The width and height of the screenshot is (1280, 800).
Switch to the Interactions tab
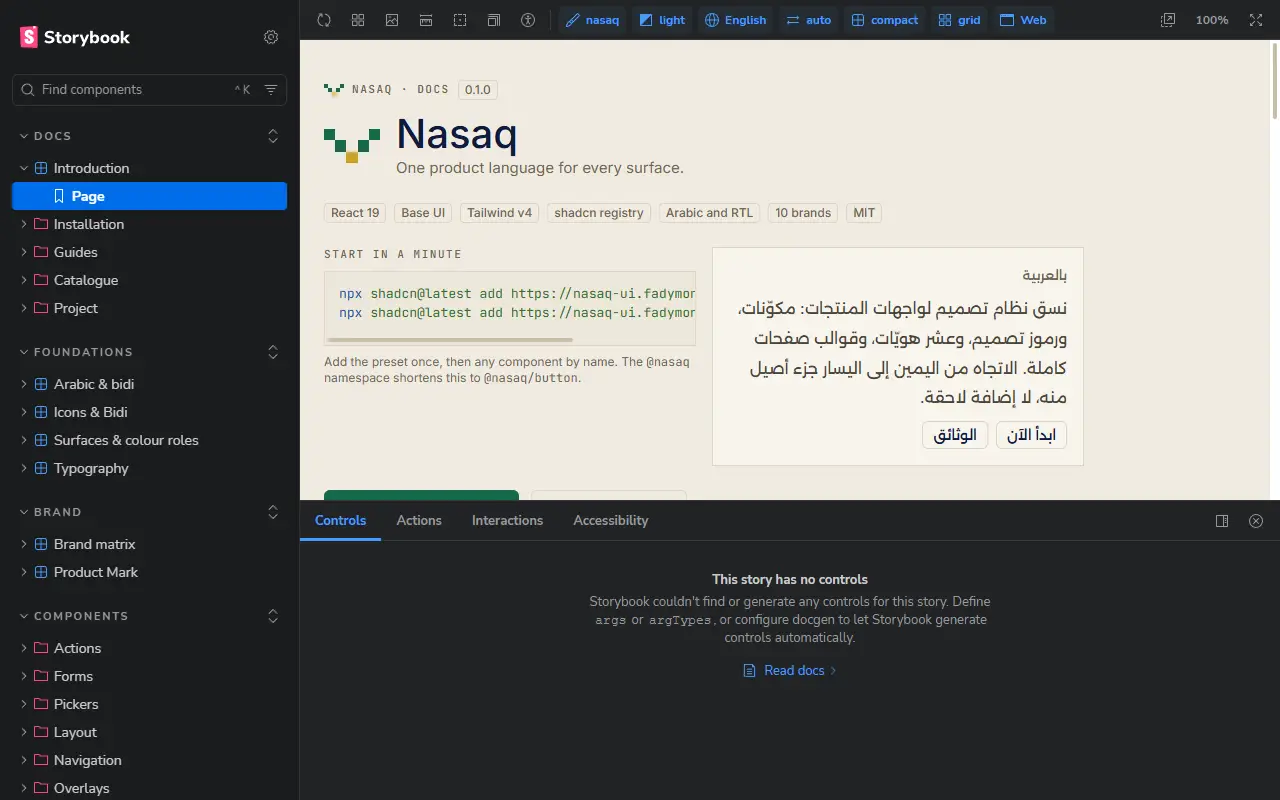(x=507, y=521)
